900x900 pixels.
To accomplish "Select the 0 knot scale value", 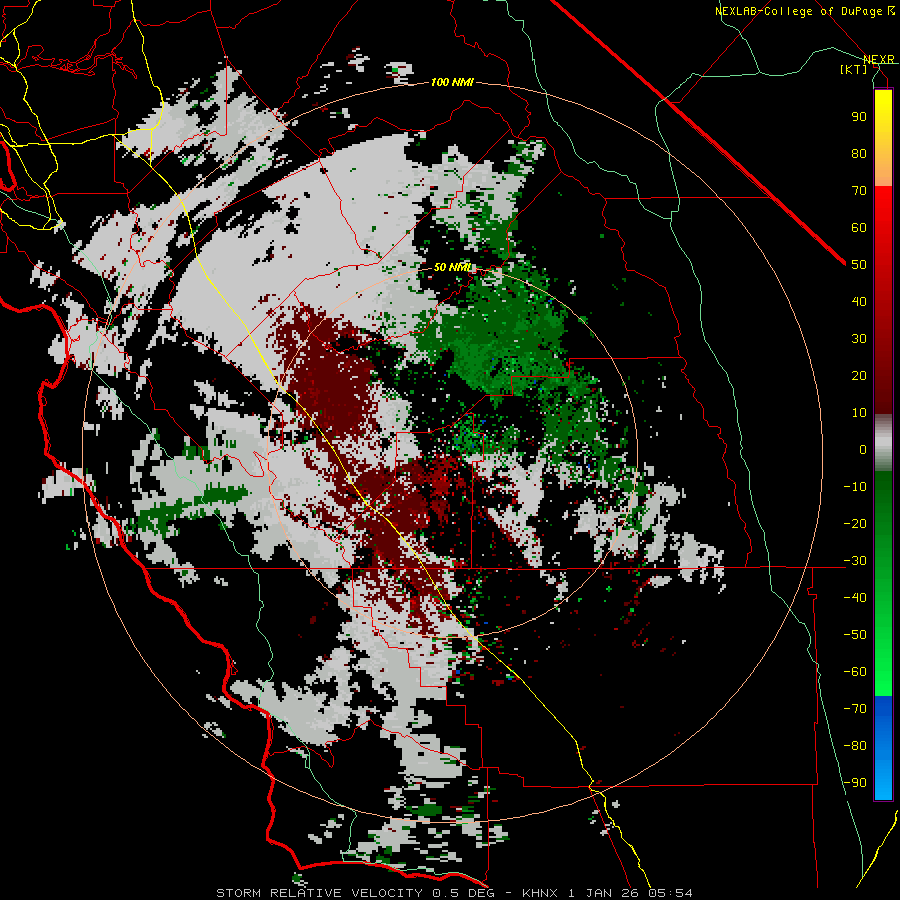I will 863,450.
